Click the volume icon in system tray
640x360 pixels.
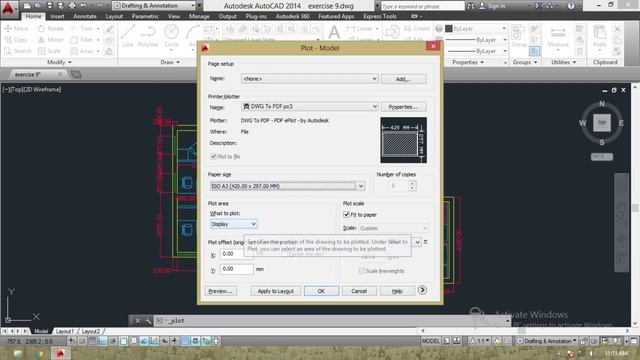[x=591, y=353]
